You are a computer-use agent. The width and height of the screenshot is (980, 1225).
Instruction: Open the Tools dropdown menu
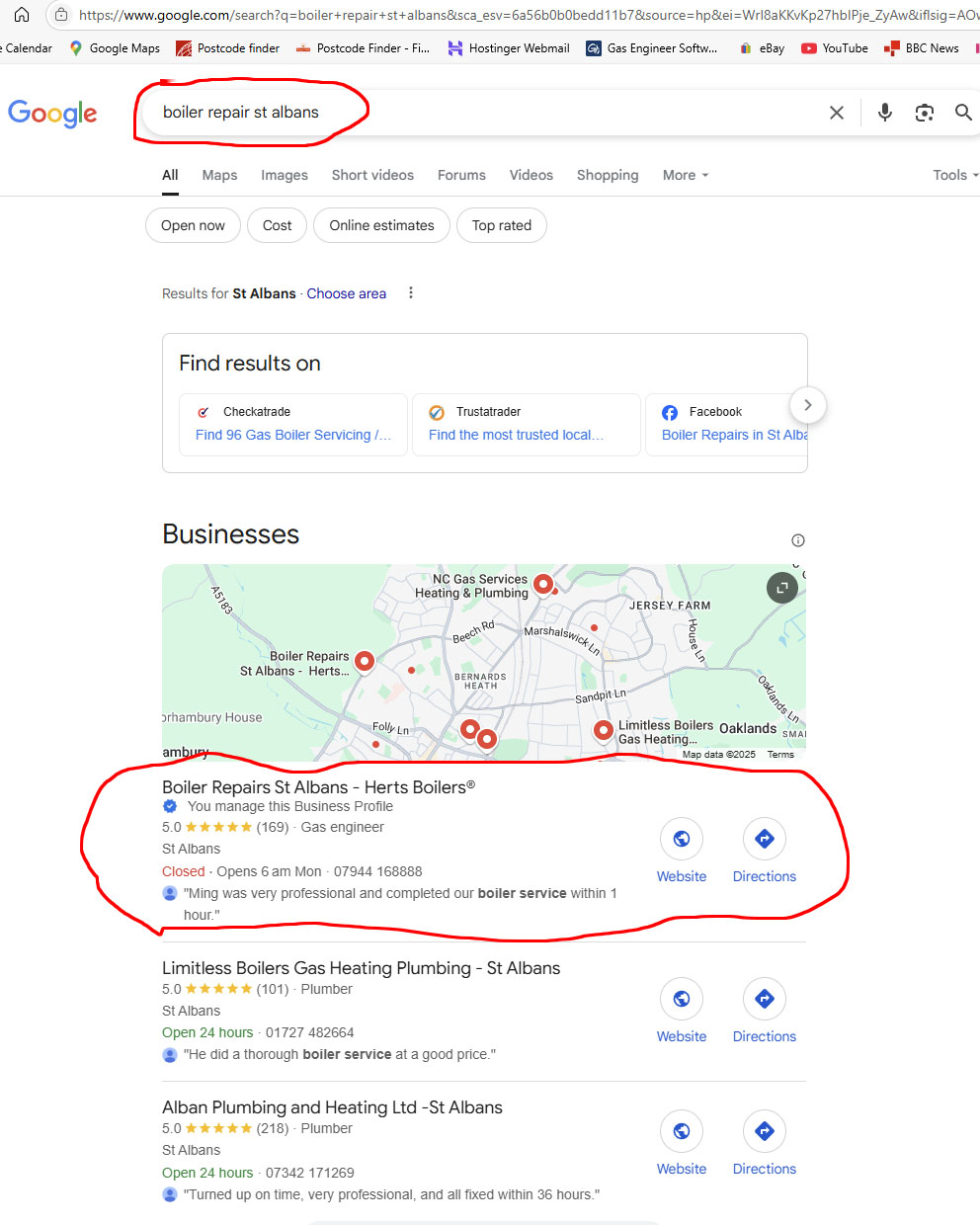(955, 175)
